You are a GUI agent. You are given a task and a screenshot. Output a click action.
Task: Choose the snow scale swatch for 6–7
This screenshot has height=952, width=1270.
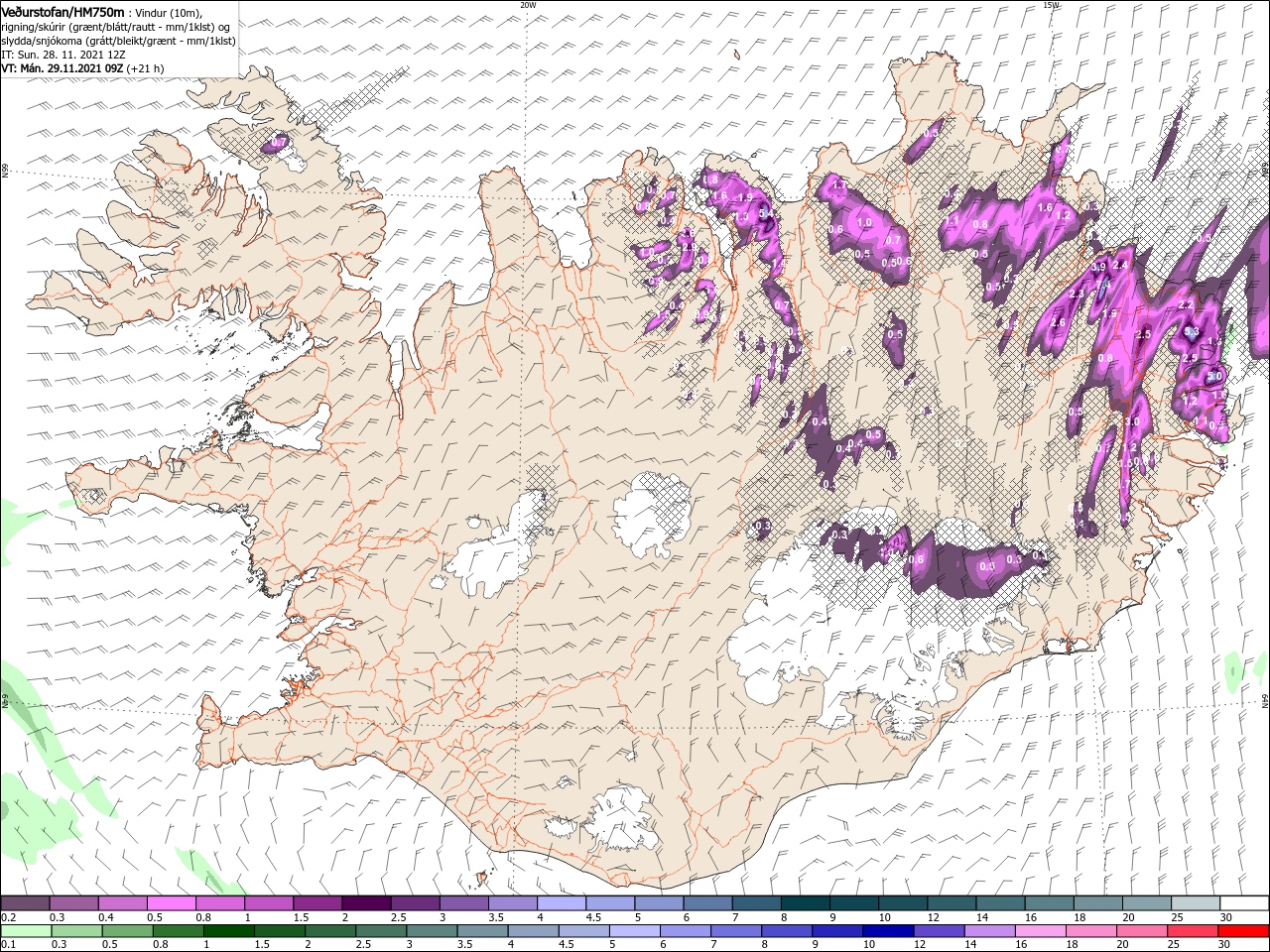706,903
